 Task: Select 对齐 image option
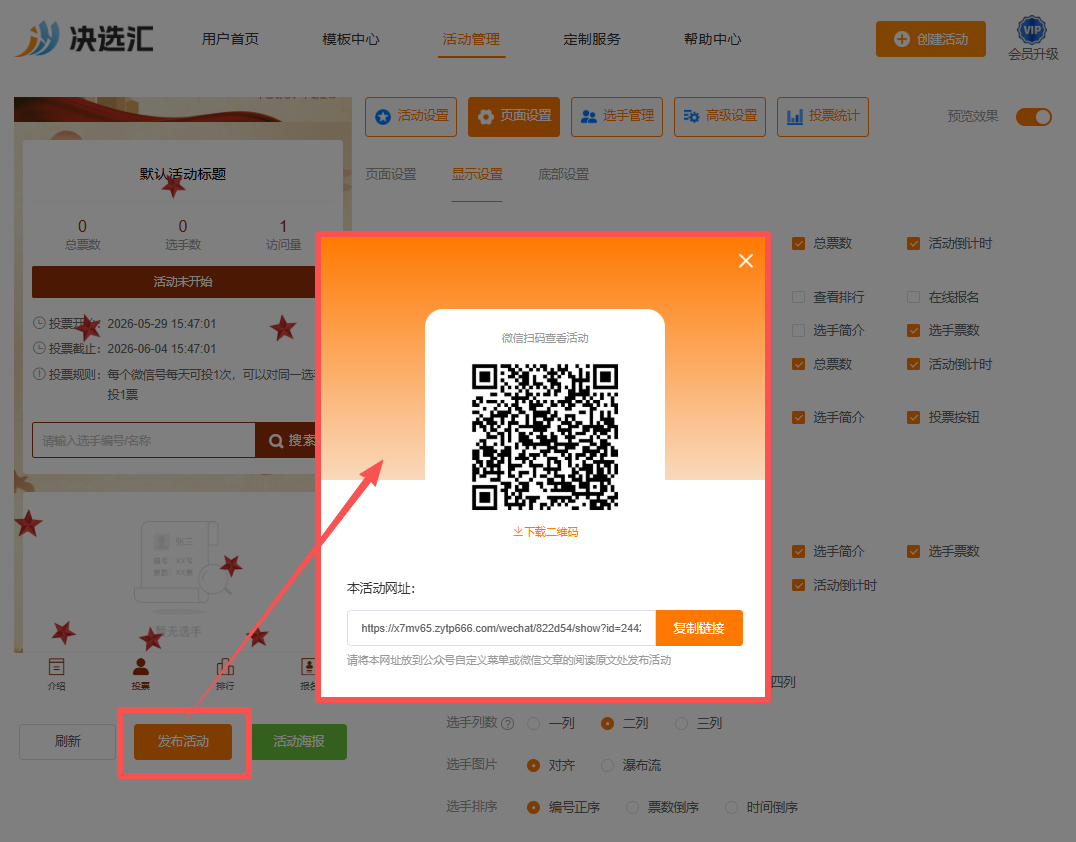coord(533,765)
